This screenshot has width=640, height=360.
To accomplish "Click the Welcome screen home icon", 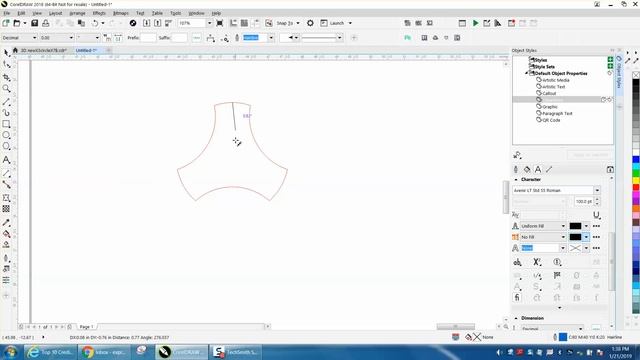I will tap(15, 50).
